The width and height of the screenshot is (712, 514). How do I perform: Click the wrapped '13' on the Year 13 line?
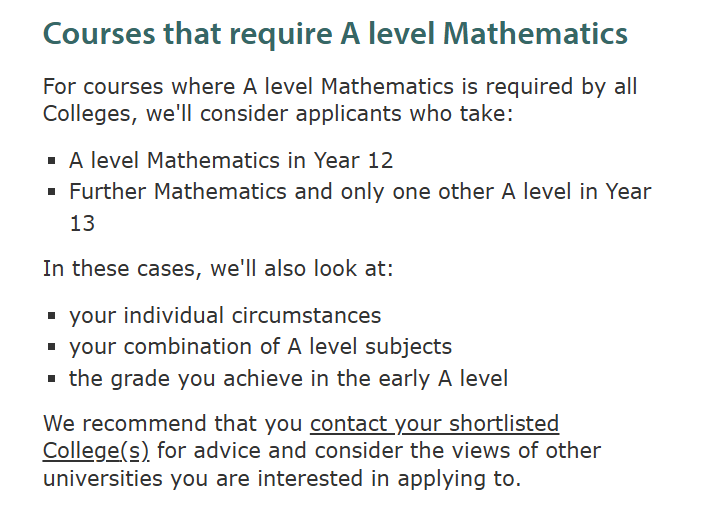82,223
